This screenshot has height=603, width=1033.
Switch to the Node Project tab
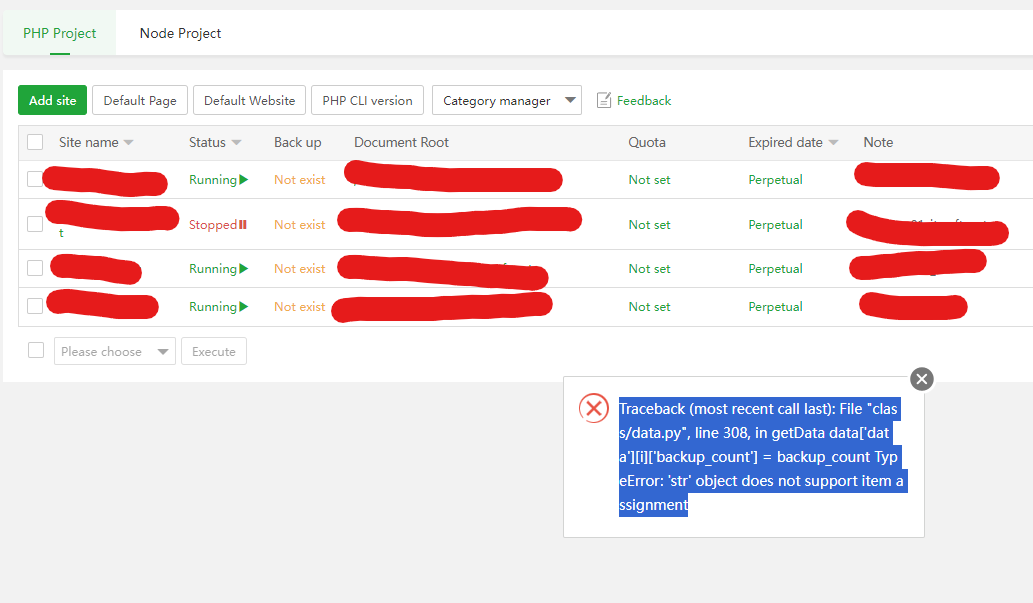tap(180, 33)
